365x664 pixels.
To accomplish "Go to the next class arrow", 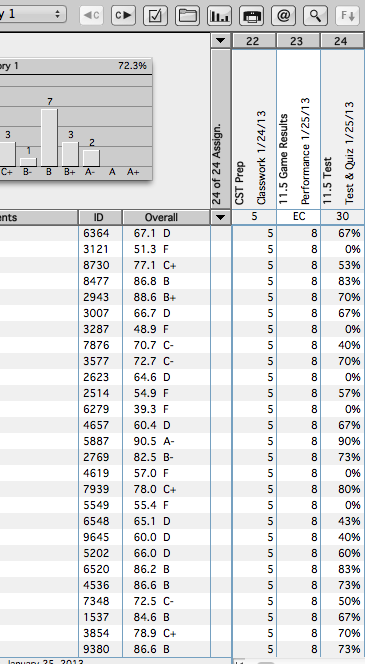I will [x=123, y=16].
